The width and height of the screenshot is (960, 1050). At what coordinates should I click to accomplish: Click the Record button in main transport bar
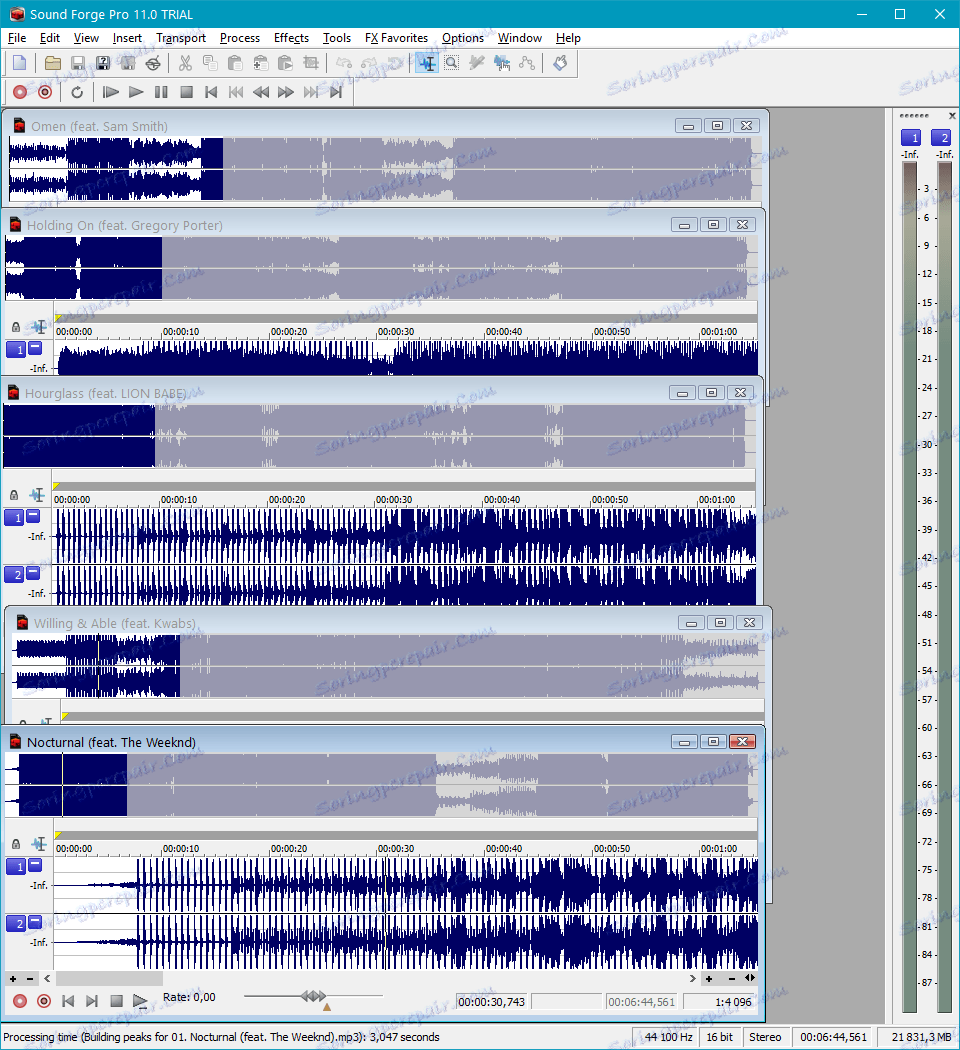point(20,92)
